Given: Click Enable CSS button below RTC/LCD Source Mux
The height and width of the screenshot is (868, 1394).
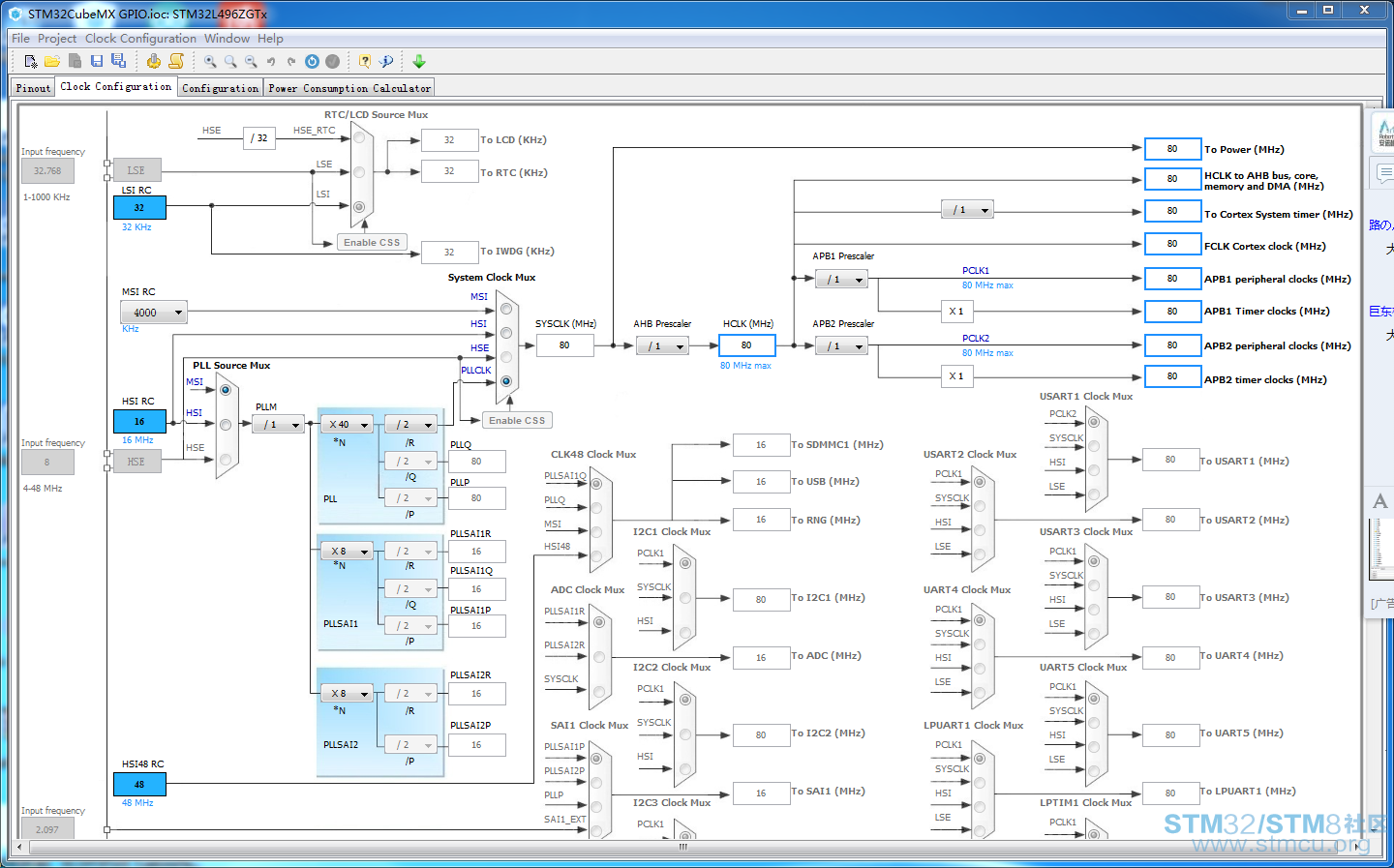Looking at the screenshot, I should click(372, 243).
